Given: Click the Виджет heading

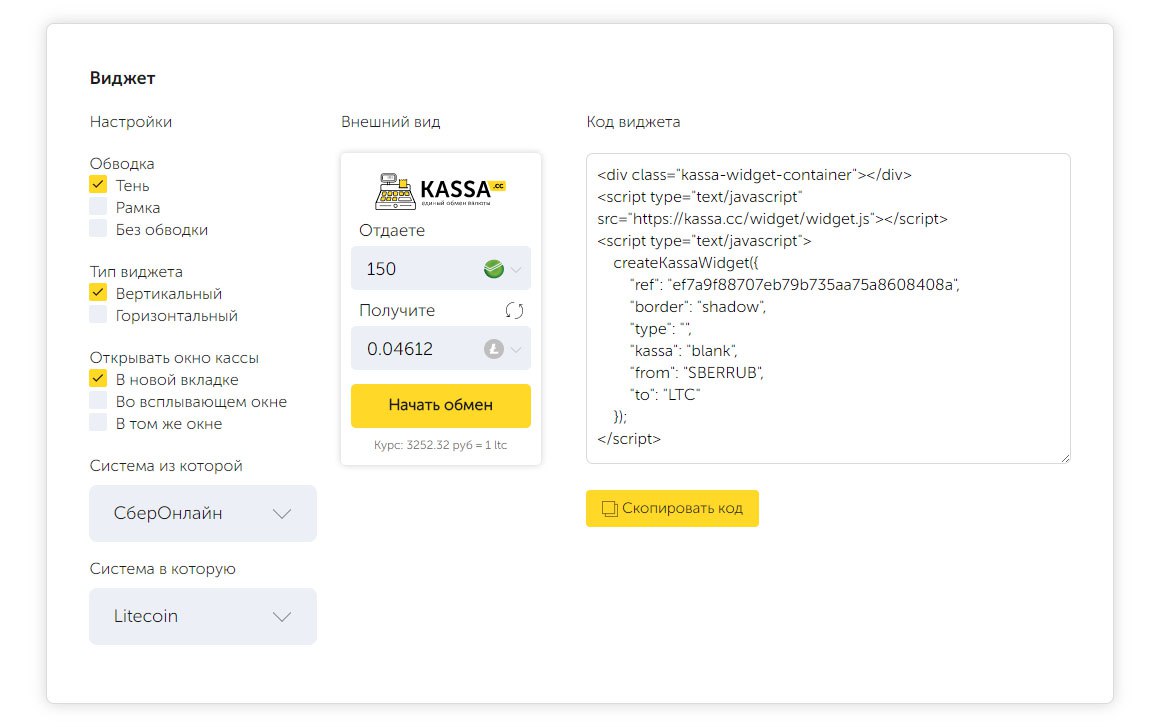Looking at the screenshot, I should 122,78.
